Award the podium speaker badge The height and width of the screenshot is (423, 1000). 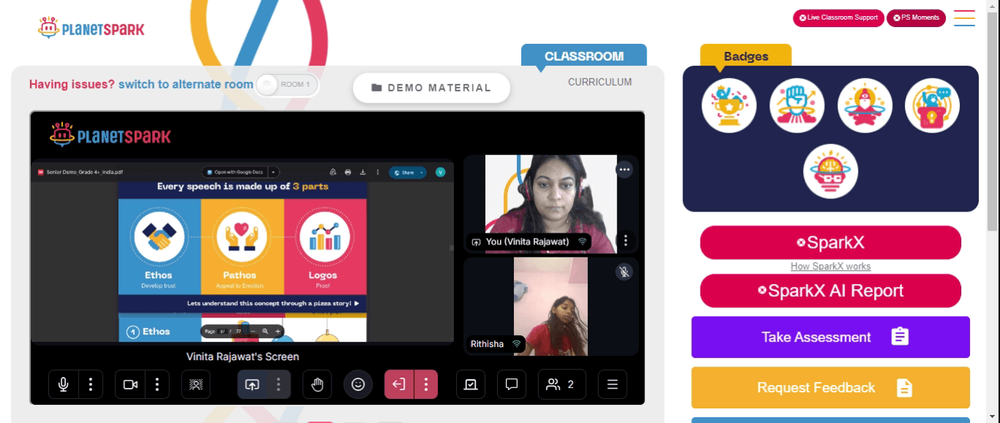click(x=932, y=106)
